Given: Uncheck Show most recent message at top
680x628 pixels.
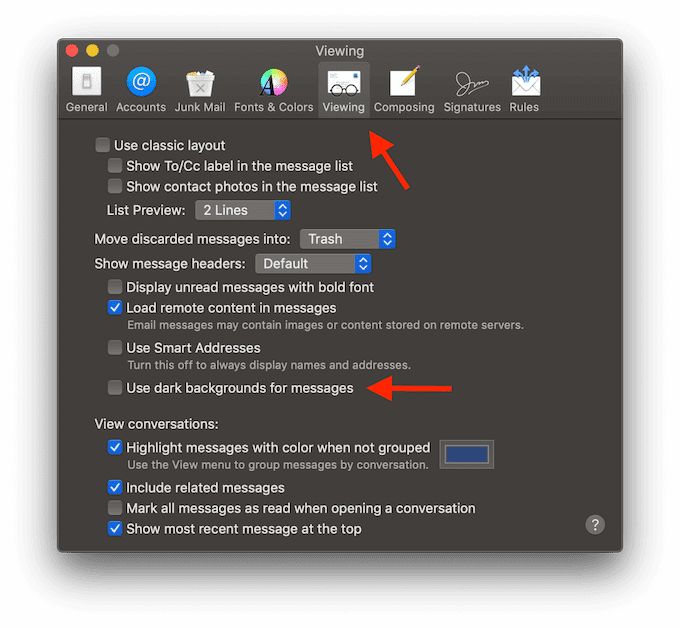Looking at the screenshot, I should point(115,528).
